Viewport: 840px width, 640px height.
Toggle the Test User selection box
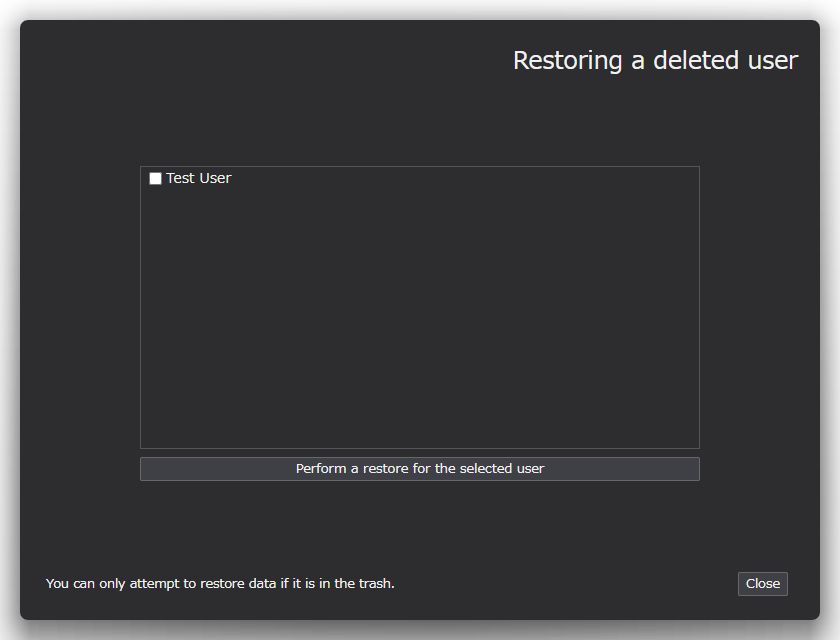point(155,179)
